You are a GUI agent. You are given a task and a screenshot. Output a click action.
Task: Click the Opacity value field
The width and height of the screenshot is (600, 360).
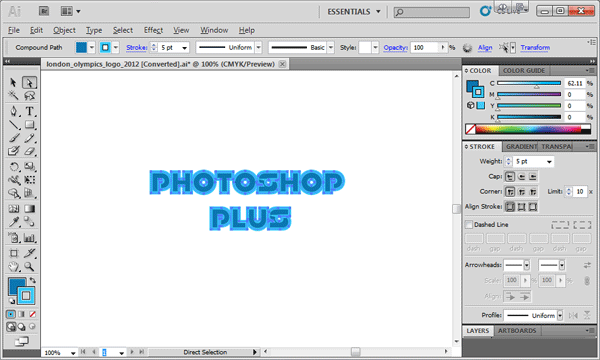point(424,47)
